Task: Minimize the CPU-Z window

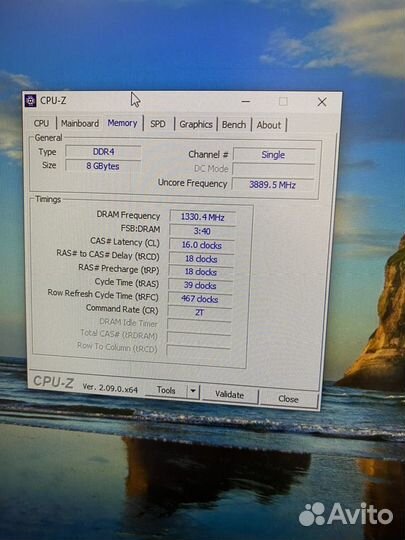Action: 246,101
